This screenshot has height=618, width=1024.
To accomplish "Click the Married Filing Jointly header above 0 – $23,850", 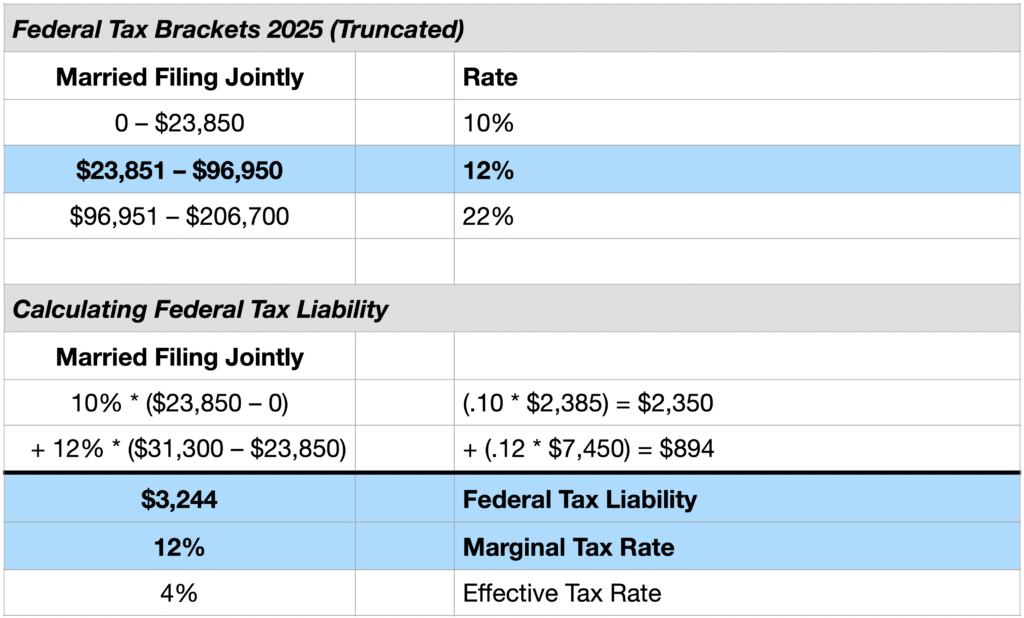I will [x=180, y=77].
